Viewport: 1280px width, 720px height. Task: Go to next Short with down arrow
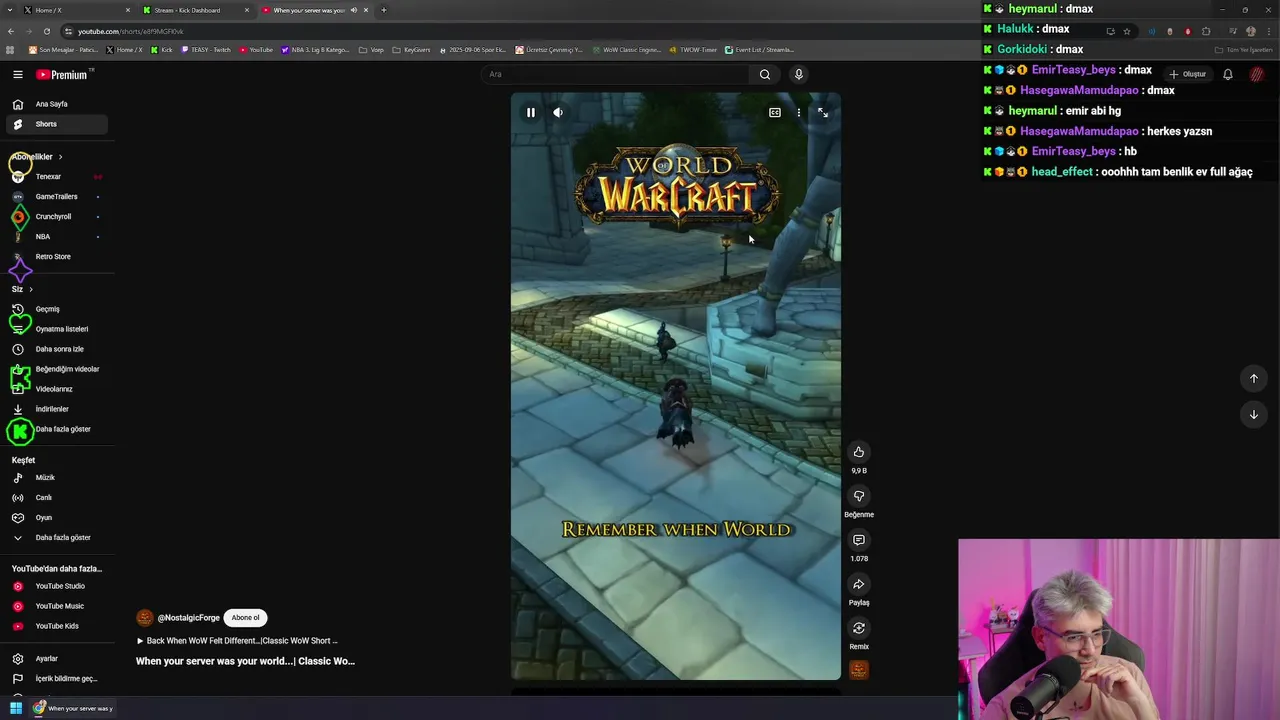point(1254,414)
